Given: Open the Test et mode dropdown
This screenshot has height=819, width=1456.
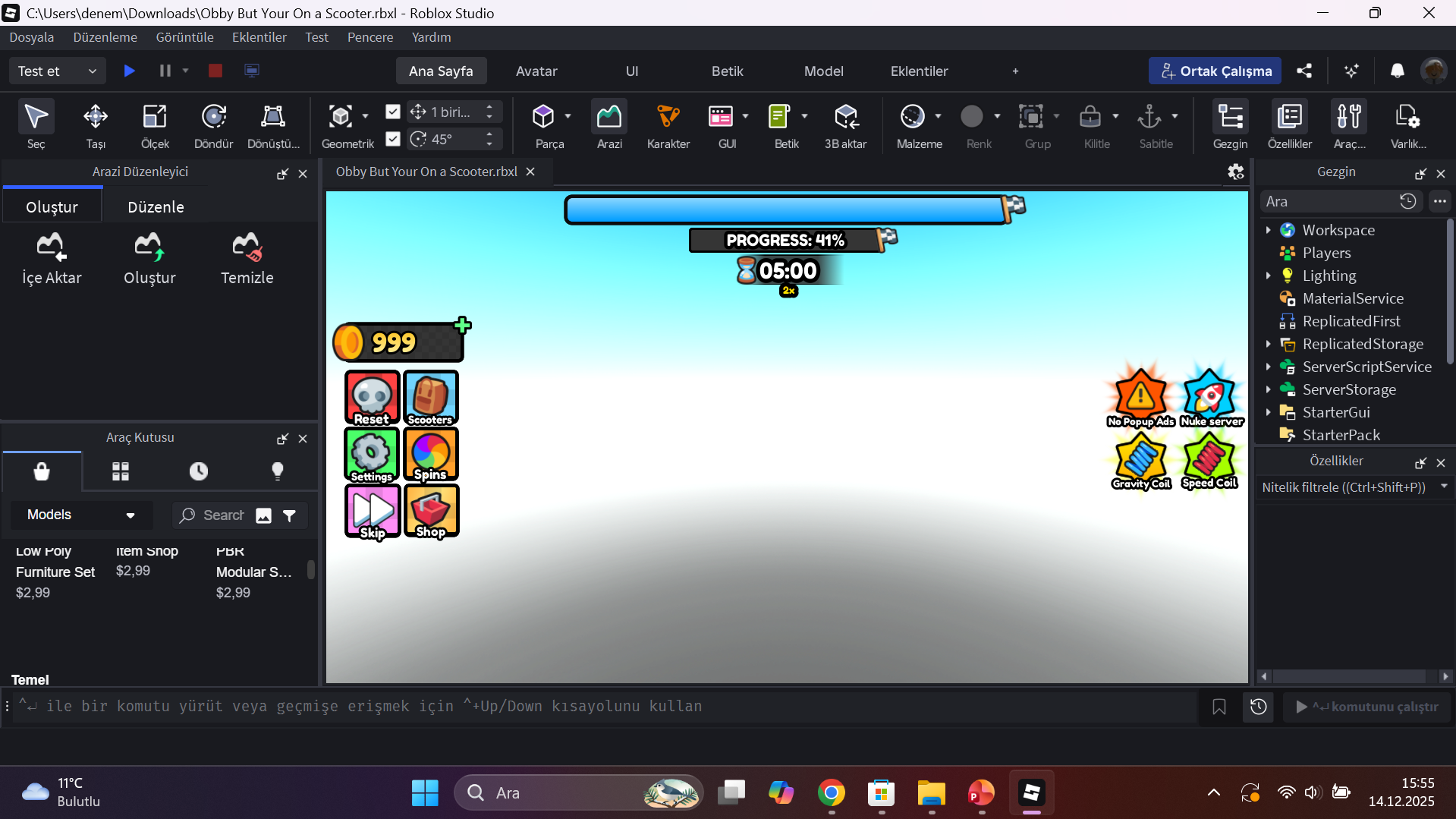Looking at the screenshot, I should (57, 71).
